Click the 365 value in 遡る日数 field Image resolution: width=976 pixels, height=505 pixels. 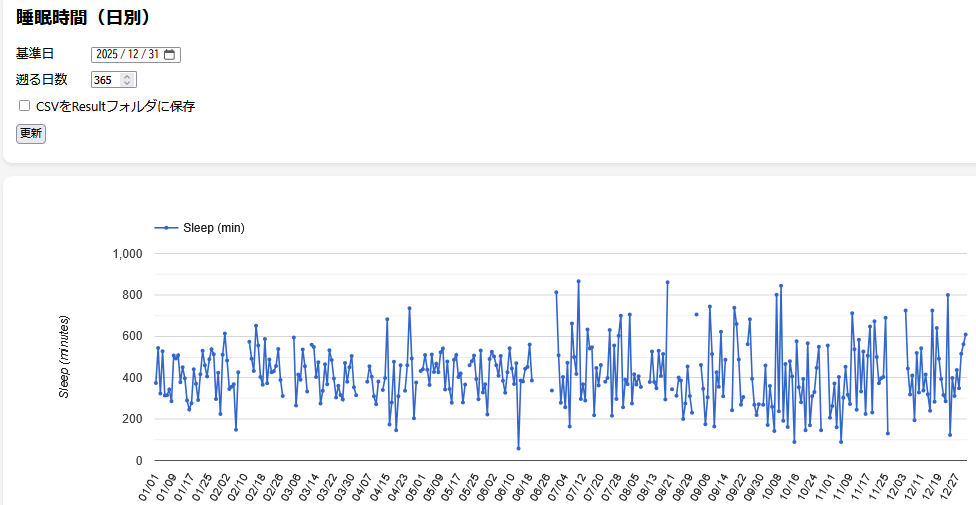pos(103,80)
